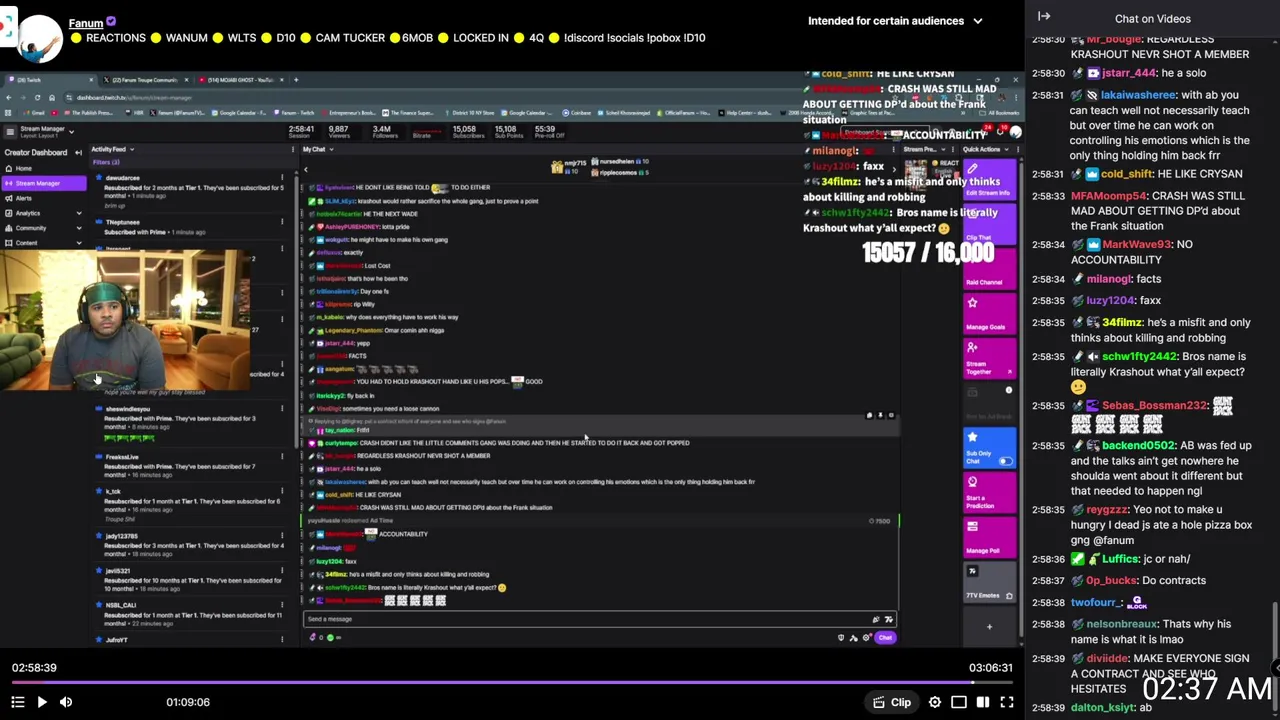Viewport: 1280px width, 720px height.
Task: Play the paused video
Action: [x=41, y=702]
